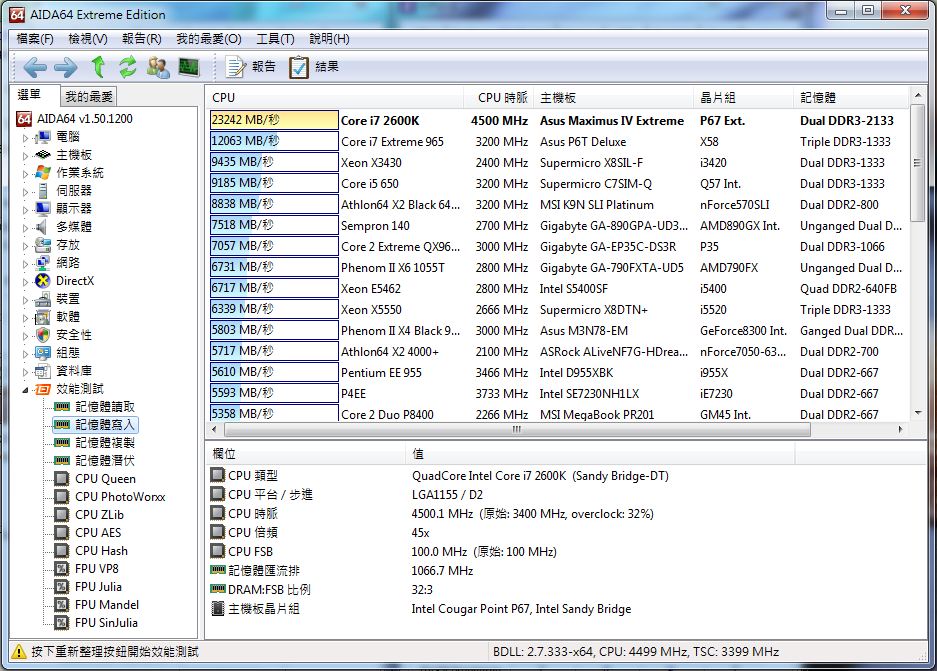The height and width of the screenshot is (671, 937).
Task: Click the Users toolbar icon
Action: (x=158, y=67)
